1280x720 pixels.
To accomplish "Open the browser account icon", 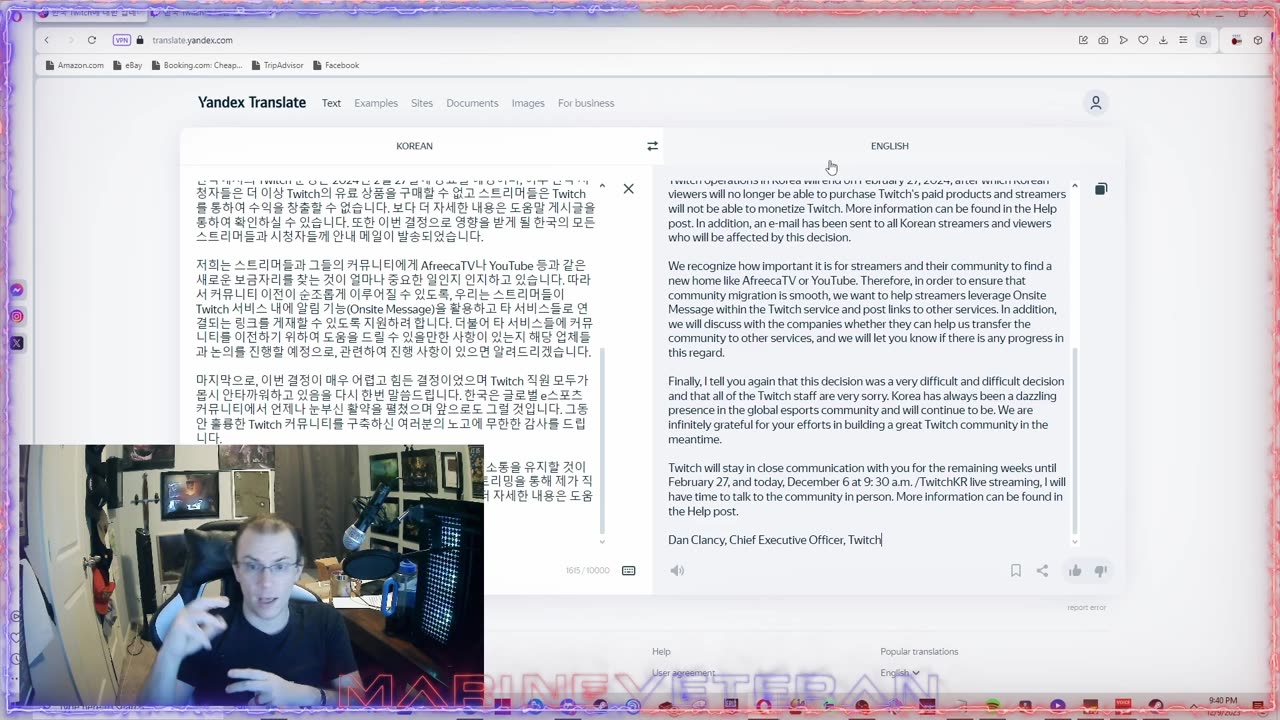I will tap(1203, 40).
